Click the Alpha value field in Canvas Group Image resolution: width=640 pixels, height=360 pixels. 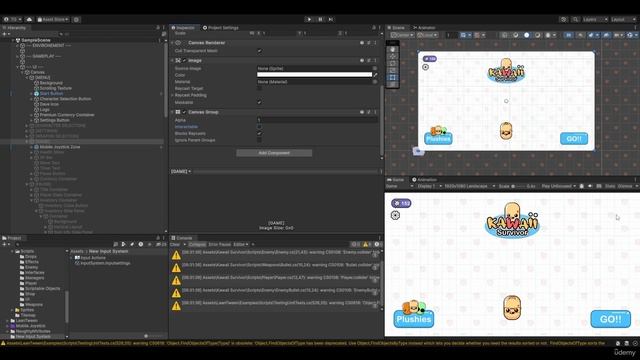[x=317, y=120]
